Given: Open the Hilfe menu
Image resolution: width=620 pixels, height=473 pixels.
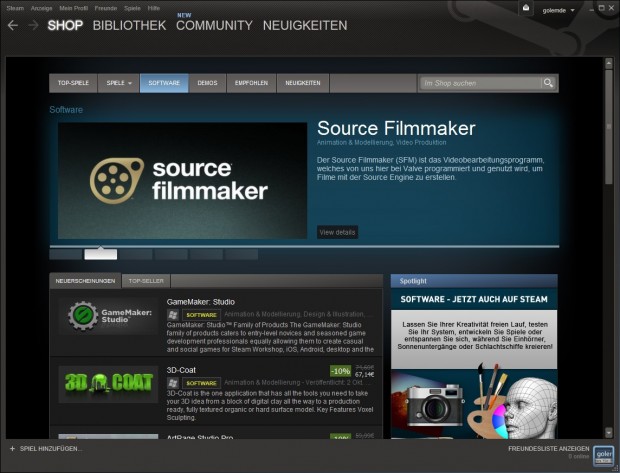Looking at the screenshot, I should [154, 8].
